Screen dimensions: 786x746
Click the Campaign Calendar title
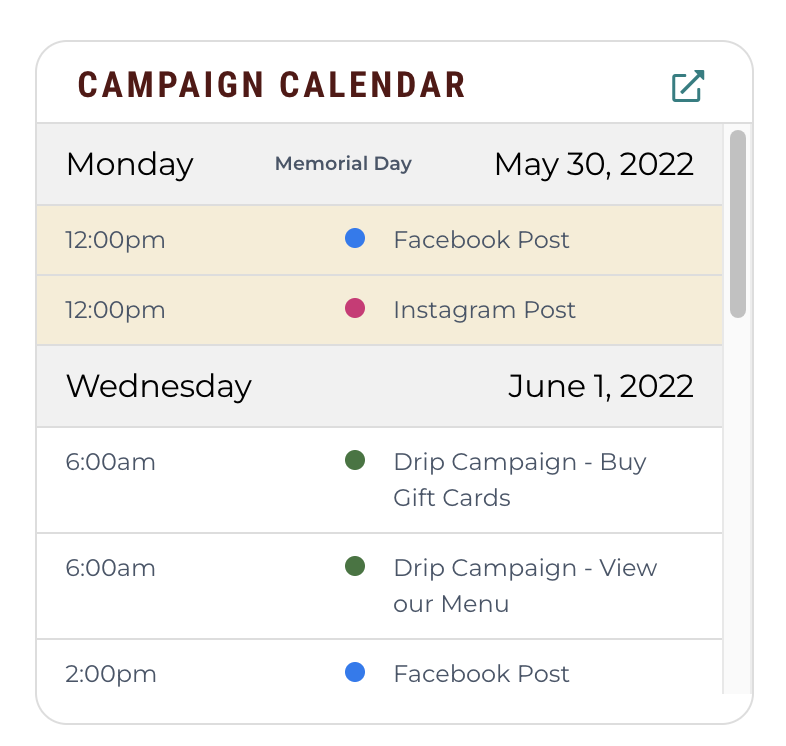click(x=272, y=85)
